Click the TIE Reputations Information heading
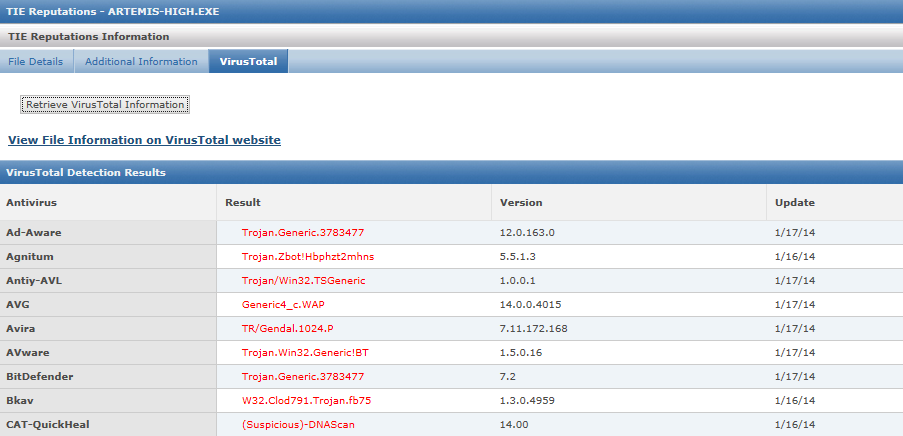The height and width of the screenshot is (436, 903). [89, 36]
